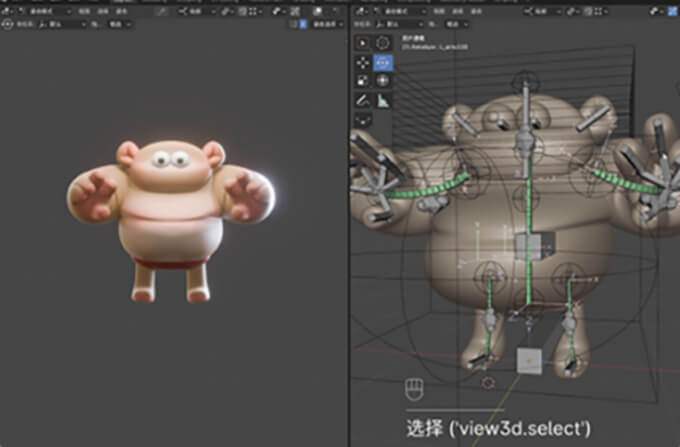Open the 选择 menu in right viewport header
This screenshot has width=680, height=447.
459,11
